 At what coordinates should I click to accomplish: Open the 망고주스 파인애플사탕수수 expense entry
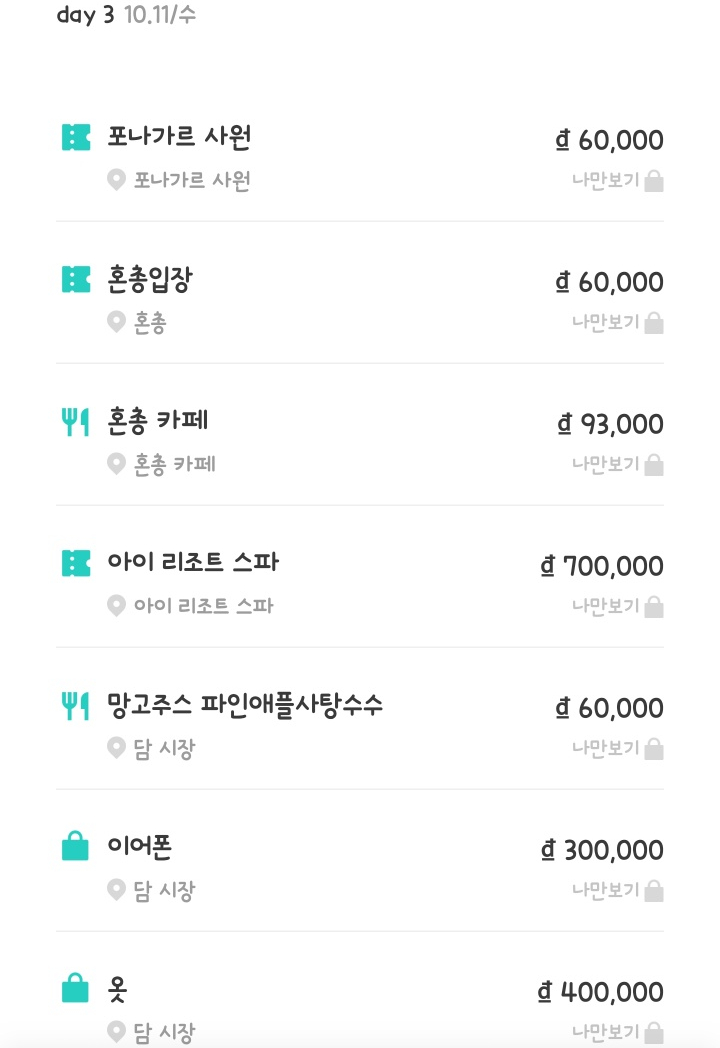[x=245, y=705]
